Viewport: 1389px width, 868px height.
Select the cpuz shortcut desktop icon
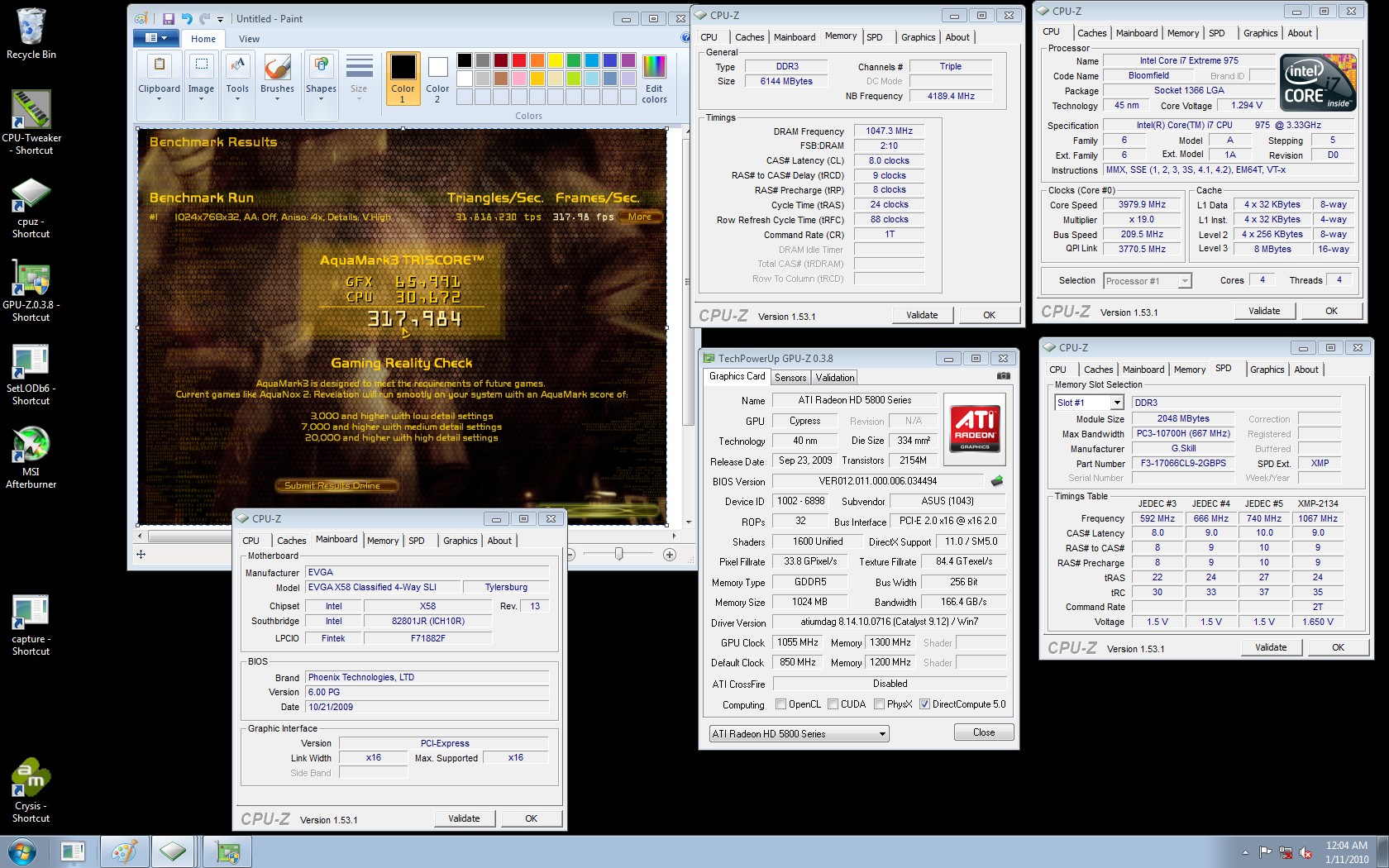coord(31,207)
